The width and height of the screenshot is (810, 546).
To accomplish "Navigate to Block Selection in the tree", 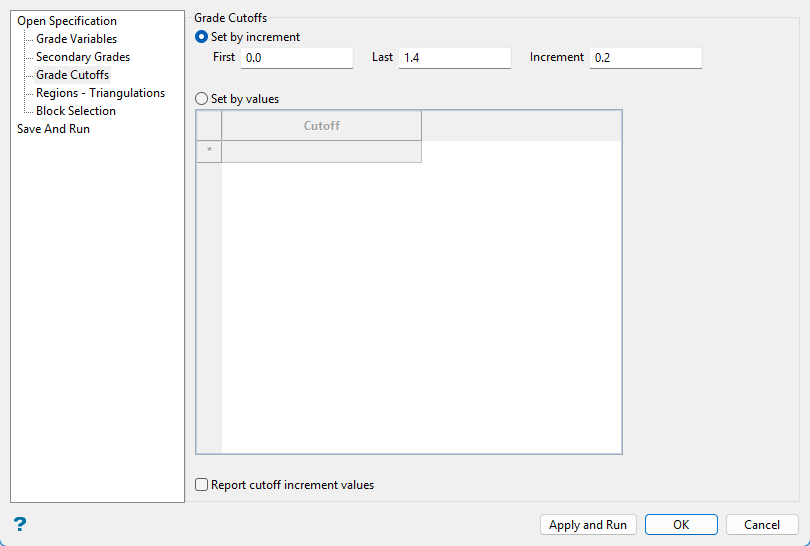I will tap(76, 111).
